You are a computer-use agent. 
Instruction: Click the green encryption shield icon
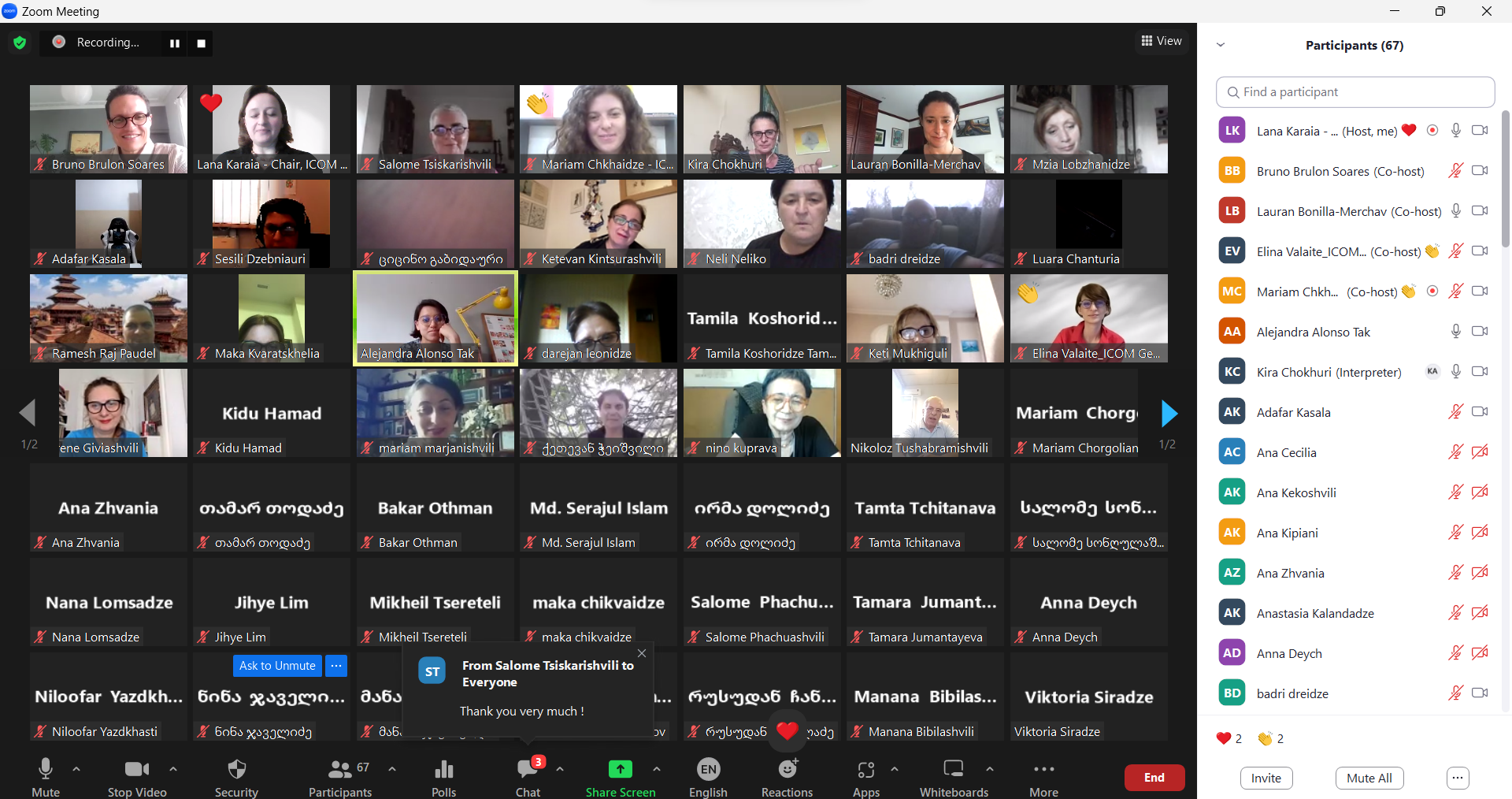click(x=20, y=43)
